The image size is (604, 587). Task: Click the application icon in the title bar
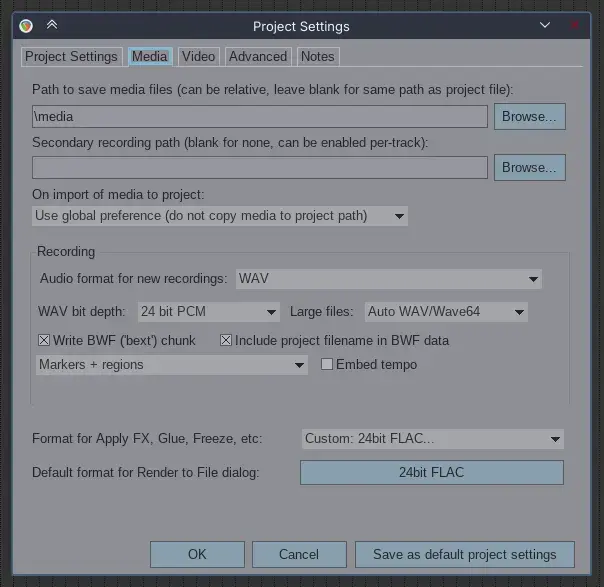[26, 25]
